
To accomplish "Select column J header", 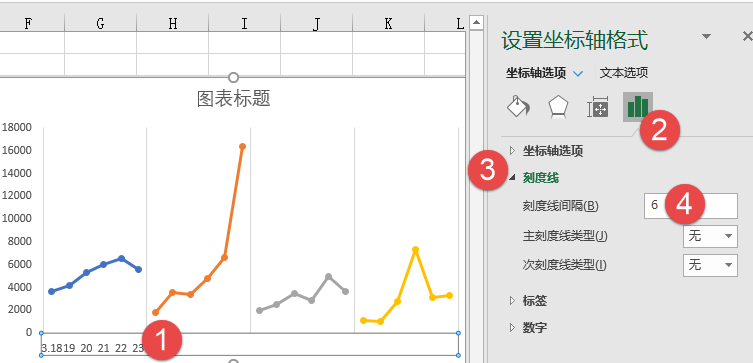I will tap(316, 23).
